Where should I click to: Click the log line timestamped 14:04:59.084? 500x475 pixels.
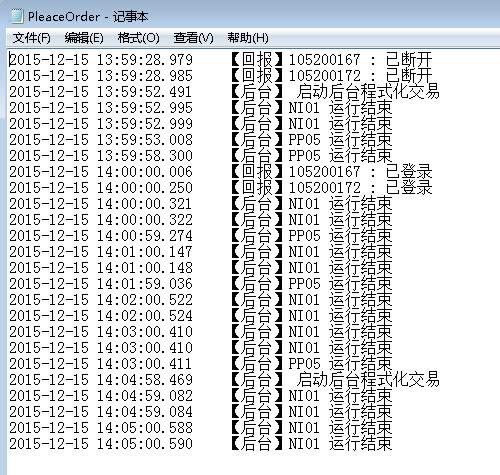pyautogui.click(x=201, y=412)
